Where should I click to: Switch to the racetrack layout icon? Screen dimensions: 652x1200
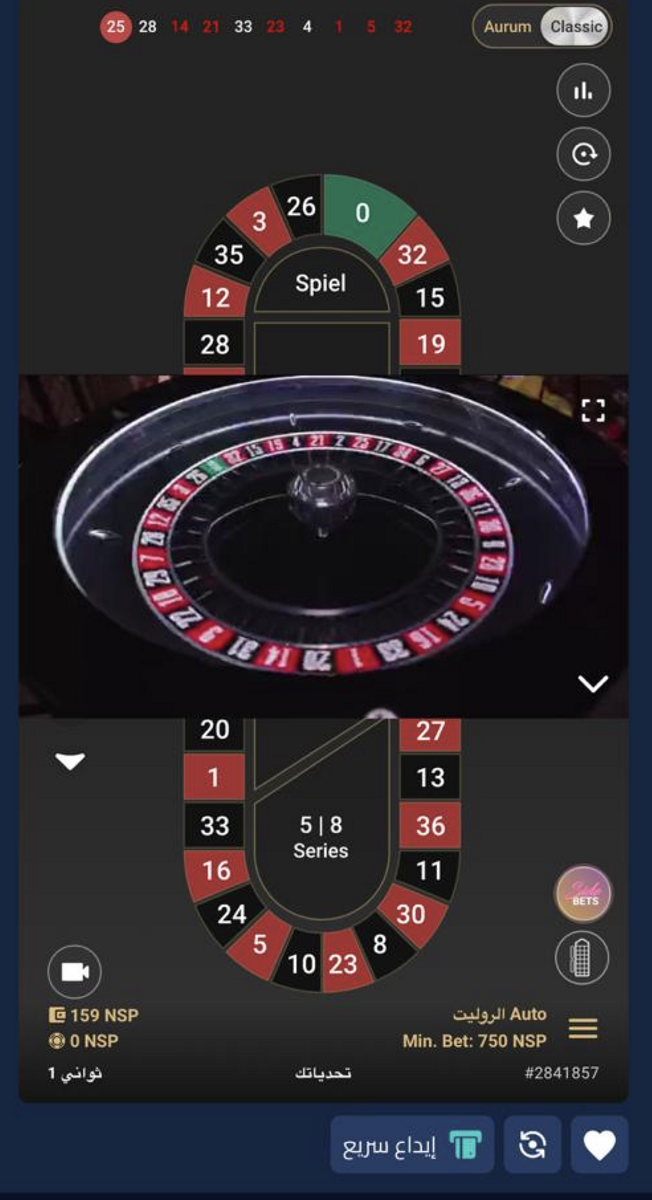(583, 957)
